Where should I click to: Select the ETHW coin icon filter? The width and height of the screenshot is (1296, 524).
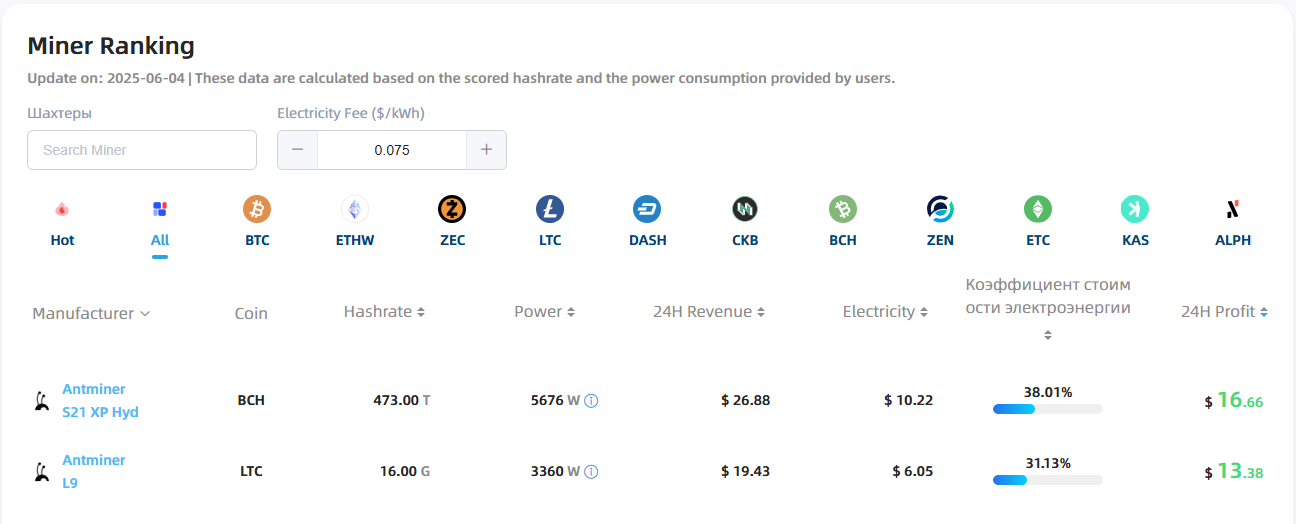coord(355,209)
